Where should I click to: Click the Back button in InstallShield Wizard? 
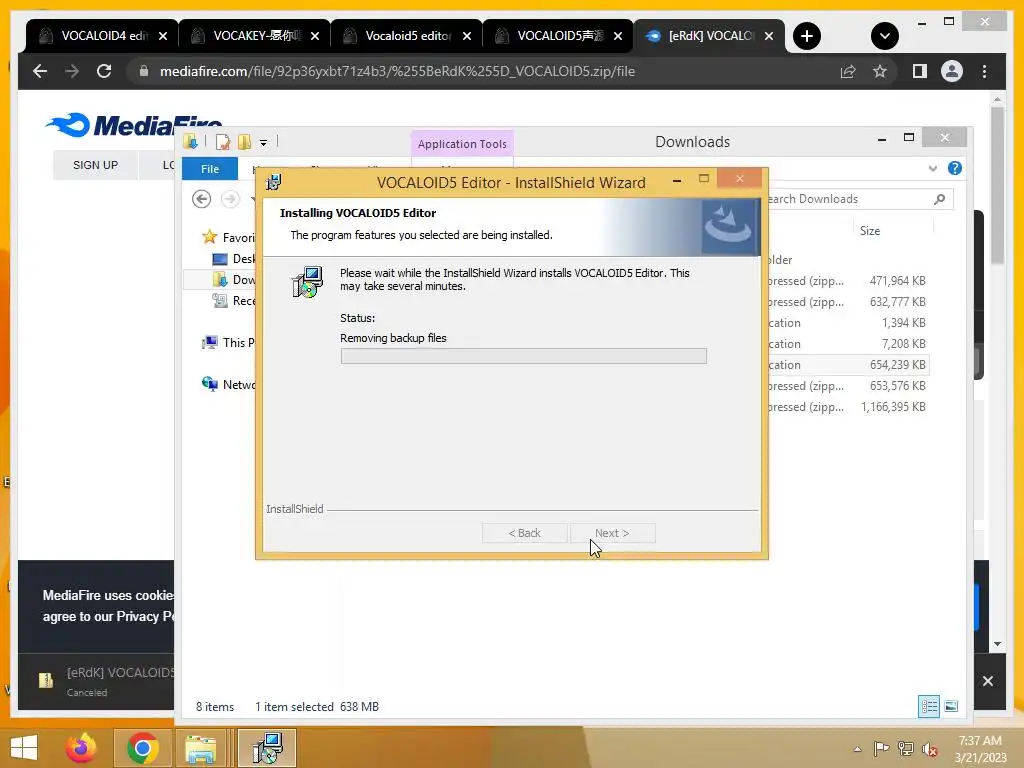point(524,533)
